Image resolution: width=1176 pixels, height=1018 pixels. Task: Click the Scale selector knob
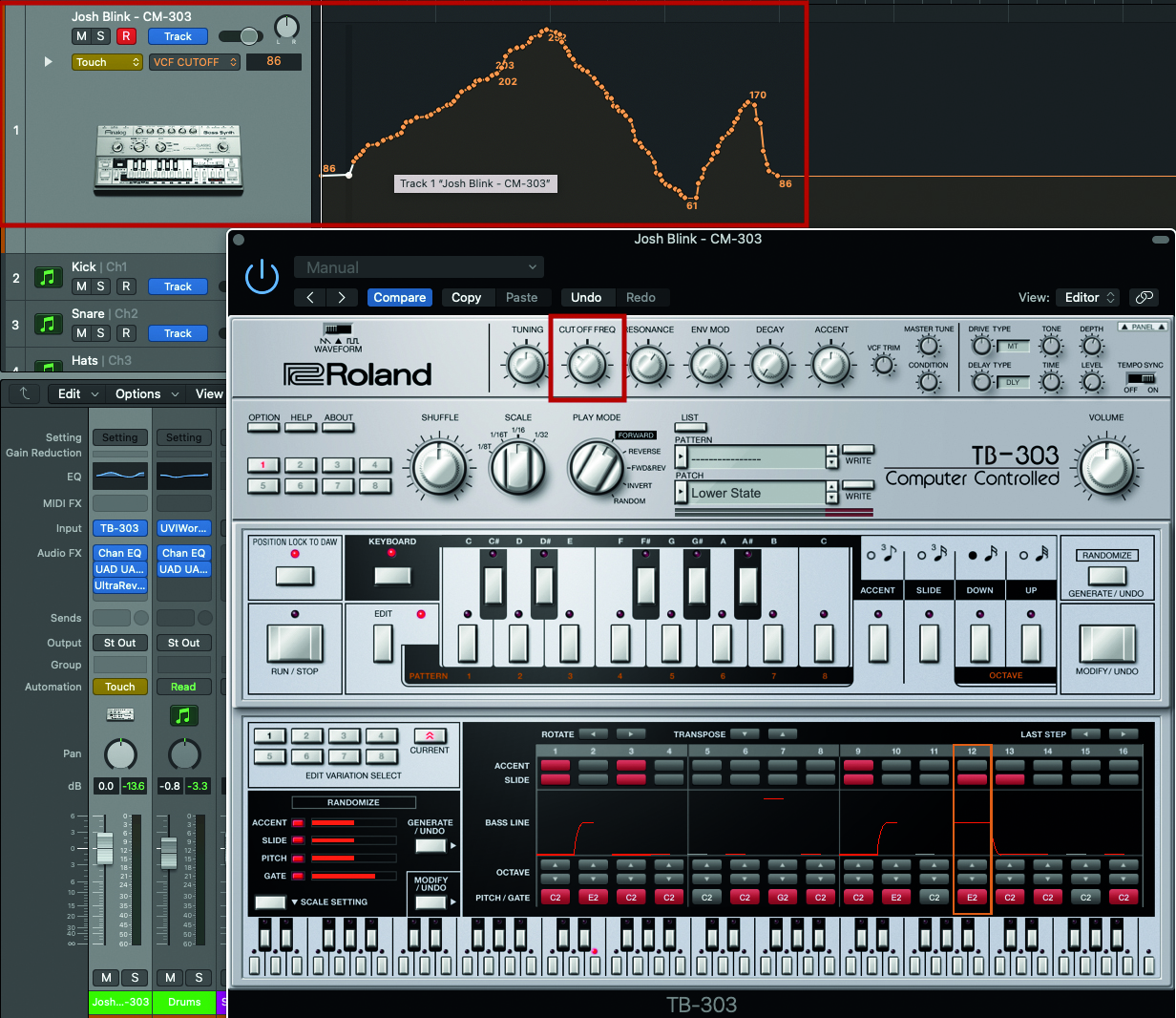pos(518,468)
